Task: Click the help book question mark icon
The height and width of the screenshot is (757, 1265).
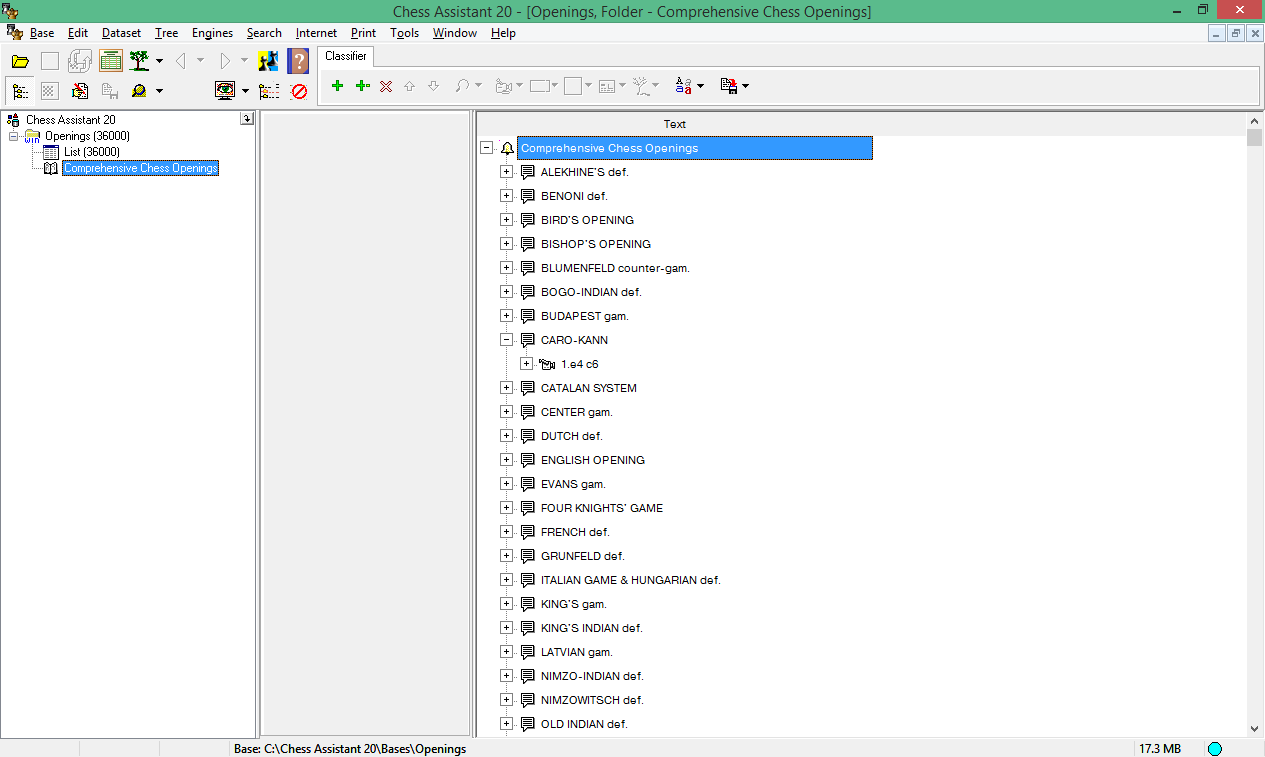Action: (x=298, y=61)
